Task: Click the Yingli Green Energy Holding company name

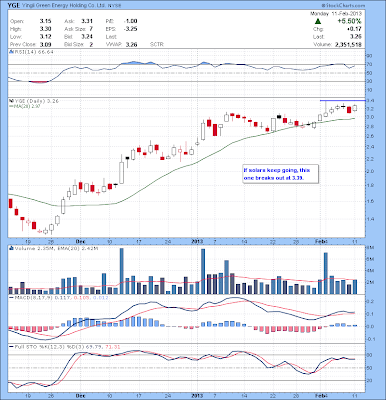Action: click(x=63, y=6)
